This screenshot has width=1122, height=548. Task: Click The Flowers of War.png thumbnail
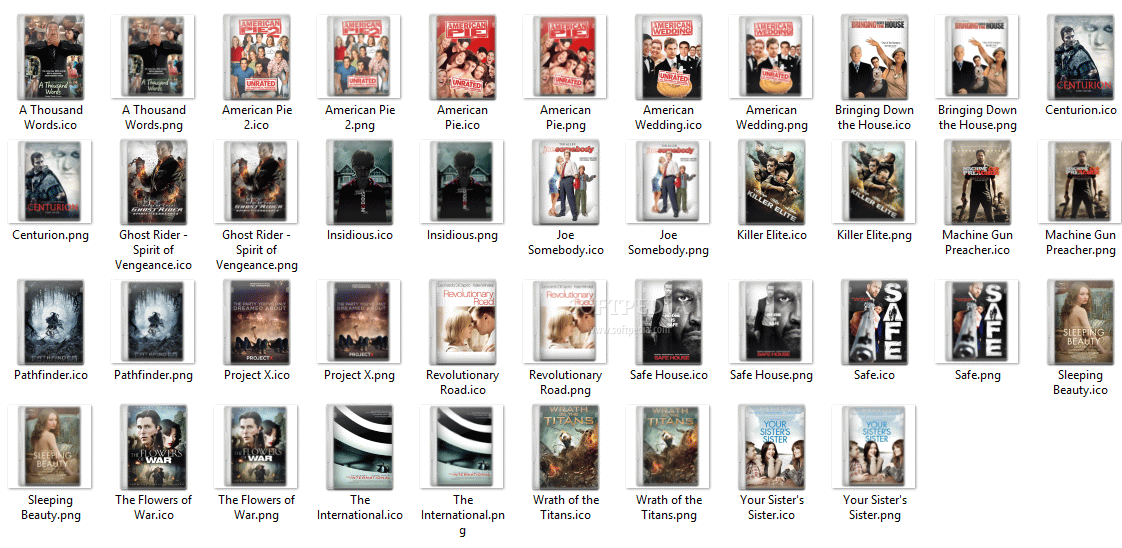pos(255,446)
